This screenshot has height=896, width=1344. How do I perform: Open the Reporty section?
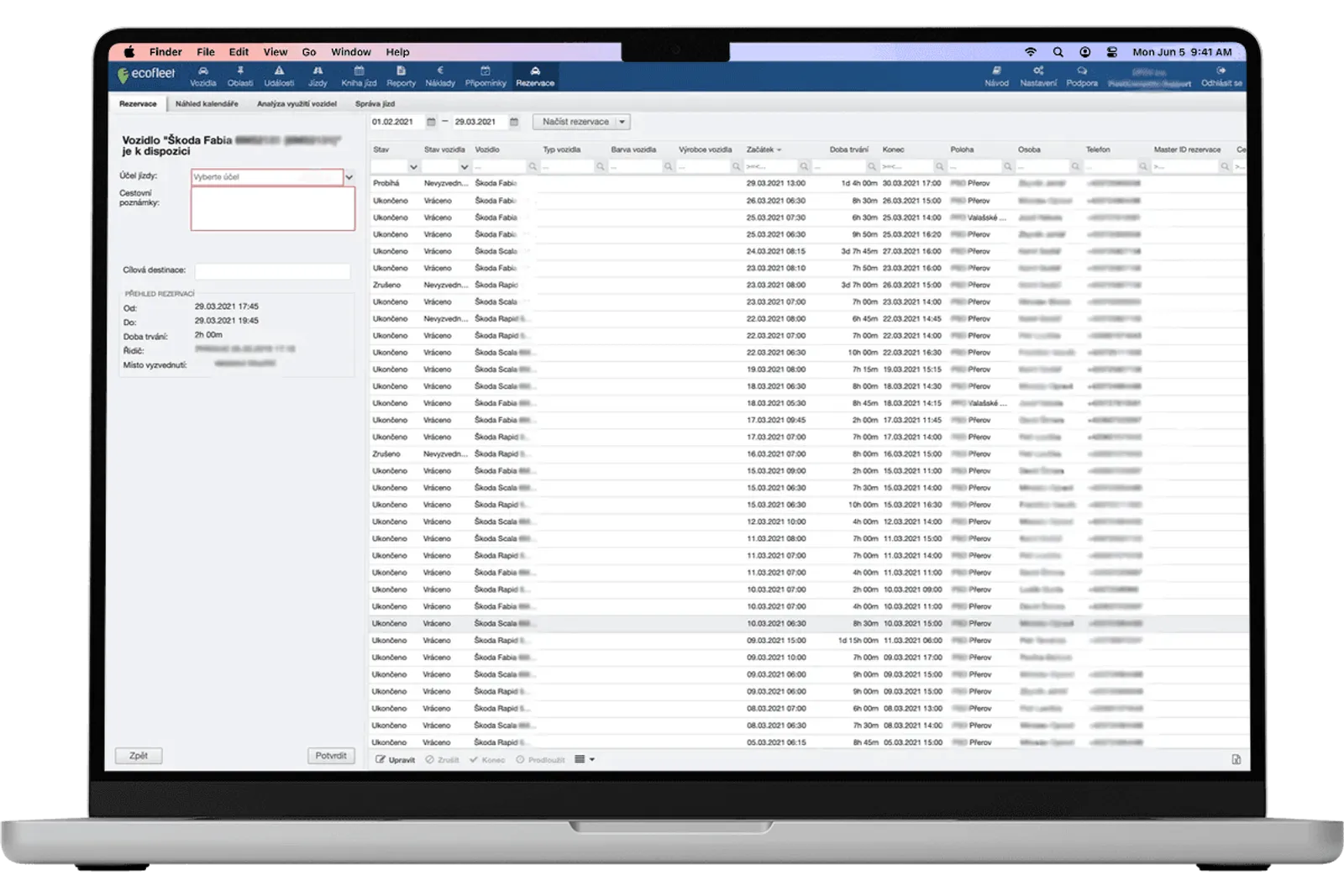click(401, 76)
